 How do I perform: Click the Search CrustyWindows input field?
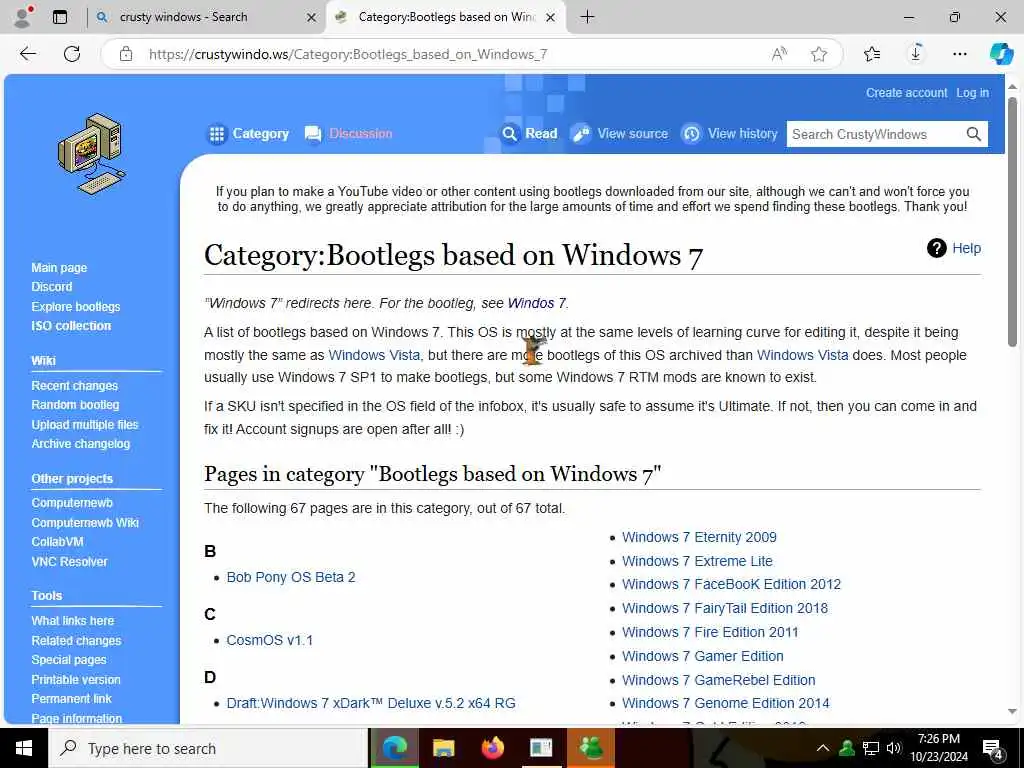[874, 134]
